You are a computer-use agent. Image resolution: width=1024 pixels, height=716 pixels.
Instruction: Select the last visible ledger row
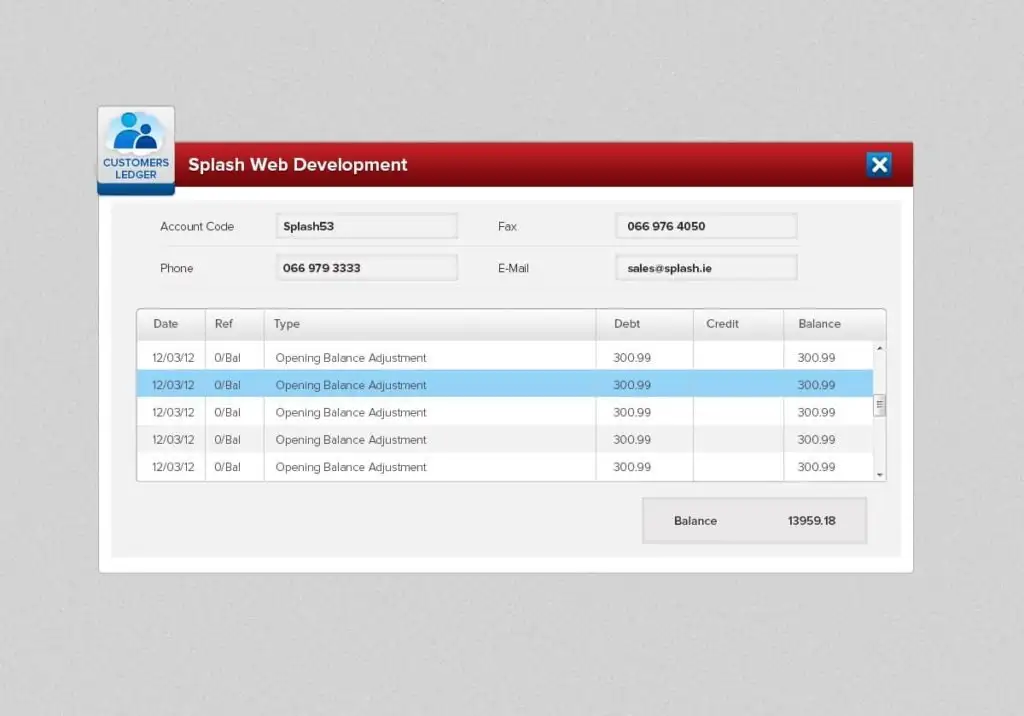(x=505, y=467)
